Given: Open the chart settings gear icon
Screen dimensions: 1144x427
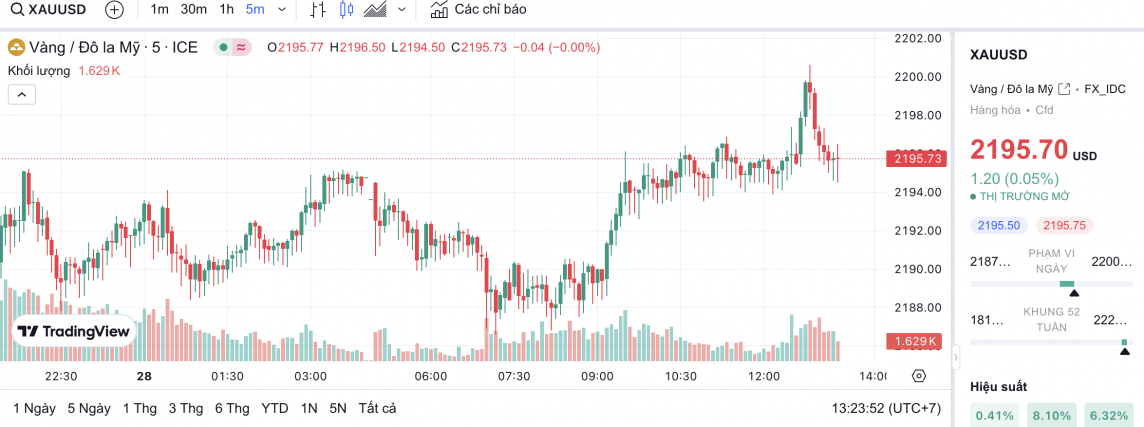Looking at the screenshot, I should point(919,376).
